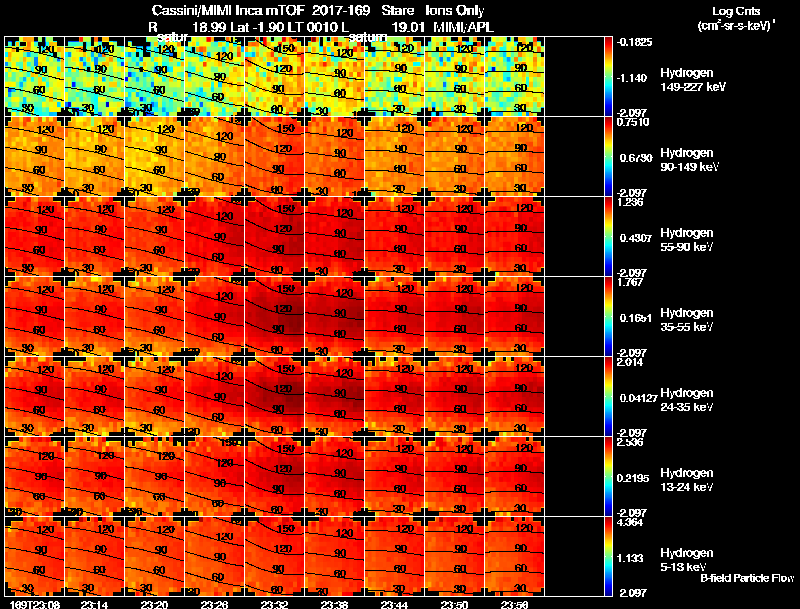Select the Hydrogen 5-13 keV label
800x609 pixels.
686,560
